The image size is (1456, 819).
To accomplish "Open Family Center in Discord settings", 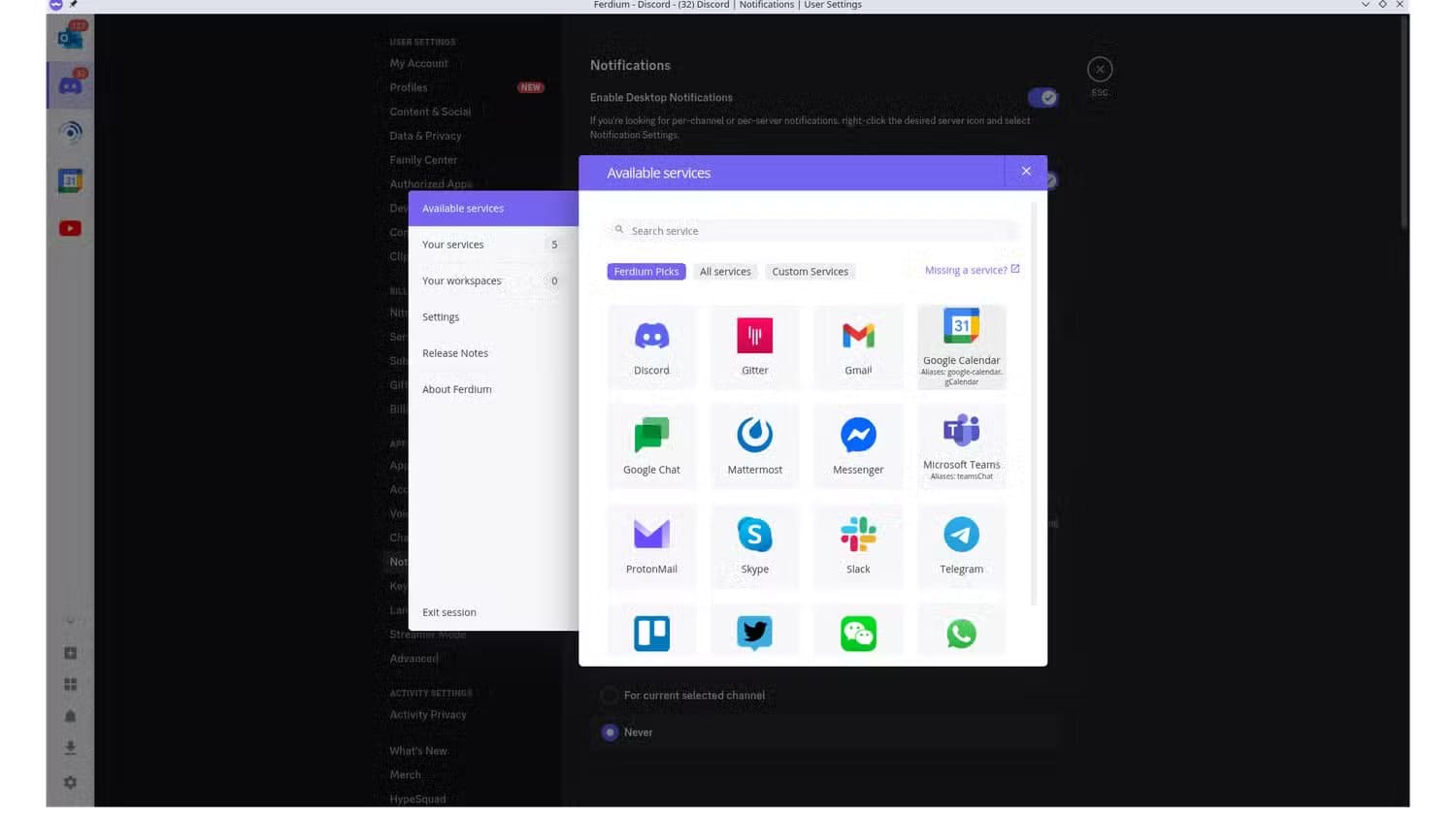I will pyautogui.click(x=423, y=160).
